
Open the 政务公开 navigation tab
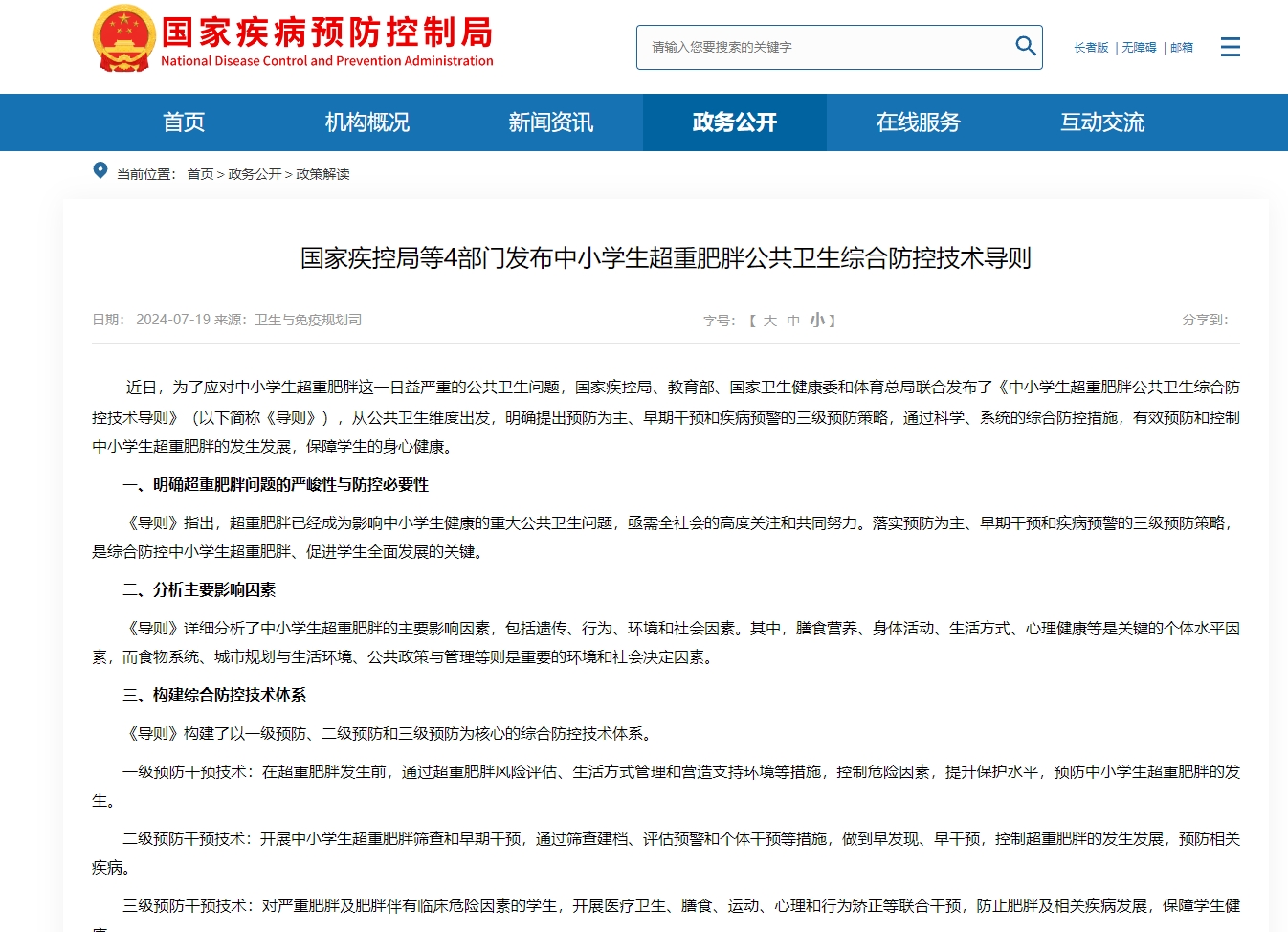[x=735, y=122]
